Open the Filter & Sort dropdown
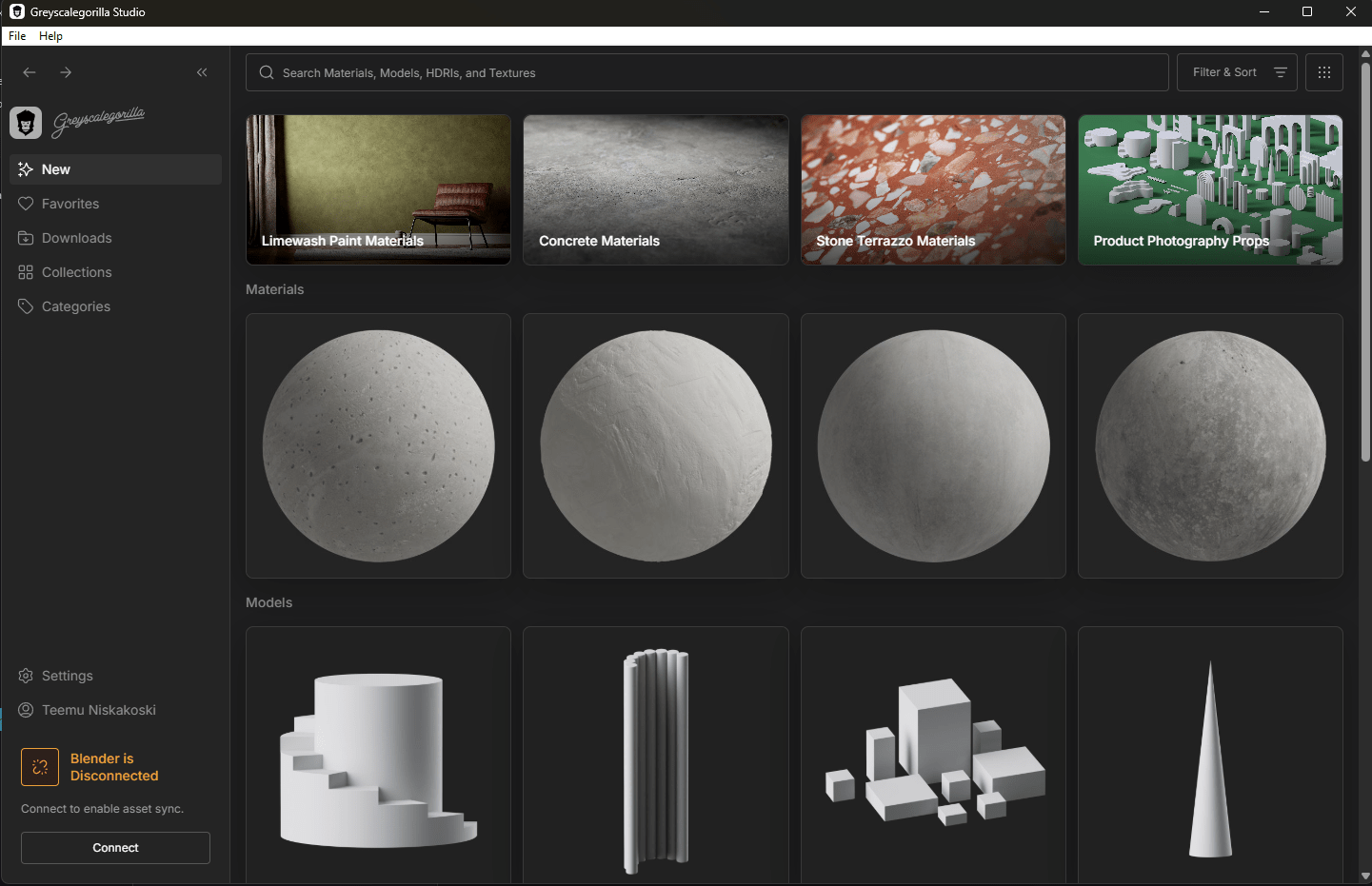Viewport: 1372px width, 886px height. click(1237, 72)
